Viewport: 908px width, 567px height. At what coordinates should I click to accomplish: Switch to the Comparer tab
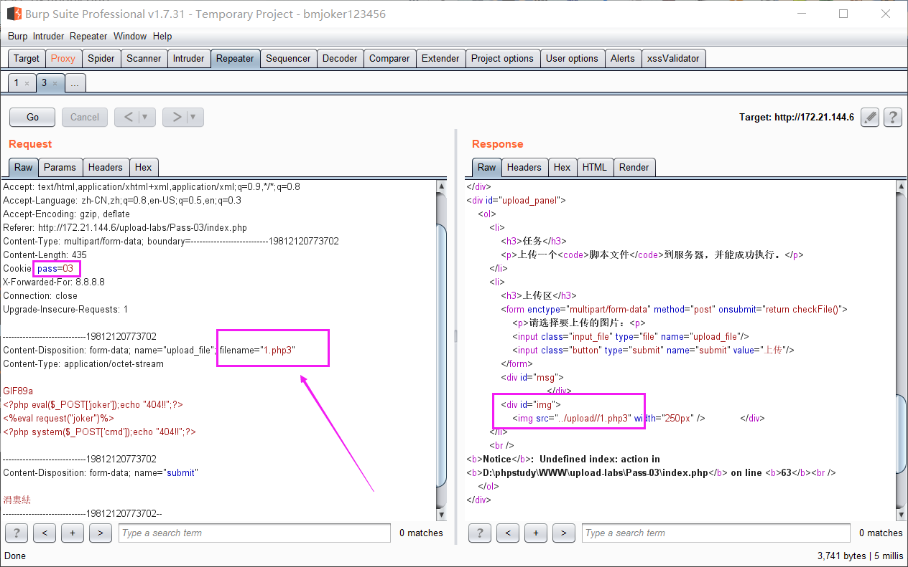pos(389,58)
